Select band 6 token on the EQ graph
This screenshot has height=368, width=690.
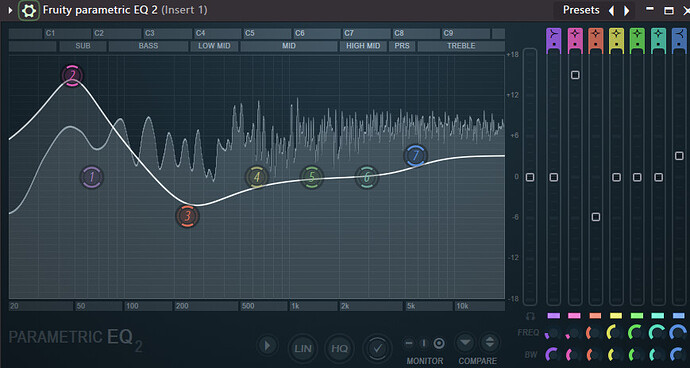pyautogui.click(x=367, y=177)
